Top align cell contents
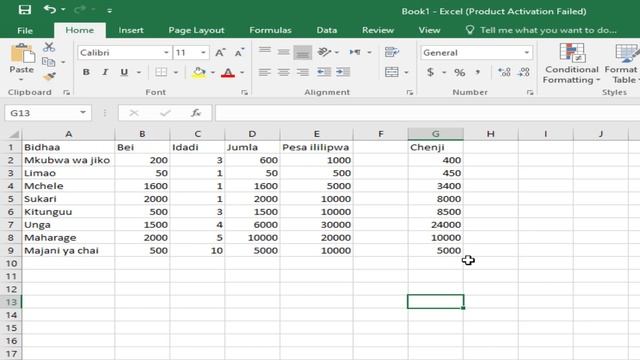The image size is (640, 360). click(264, 51)
